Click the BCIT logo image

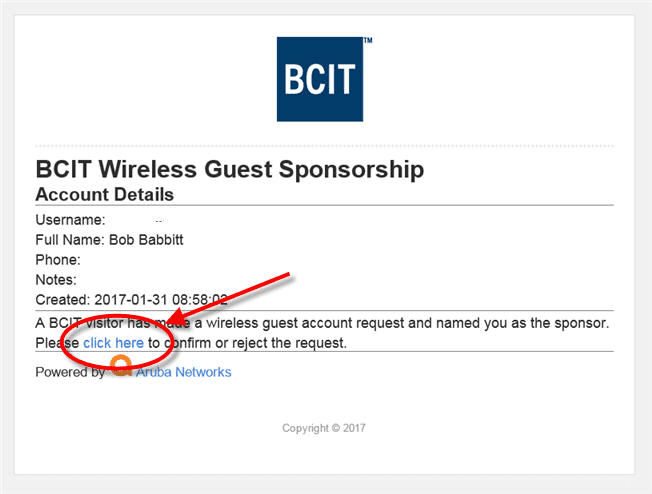coord(320,79)
